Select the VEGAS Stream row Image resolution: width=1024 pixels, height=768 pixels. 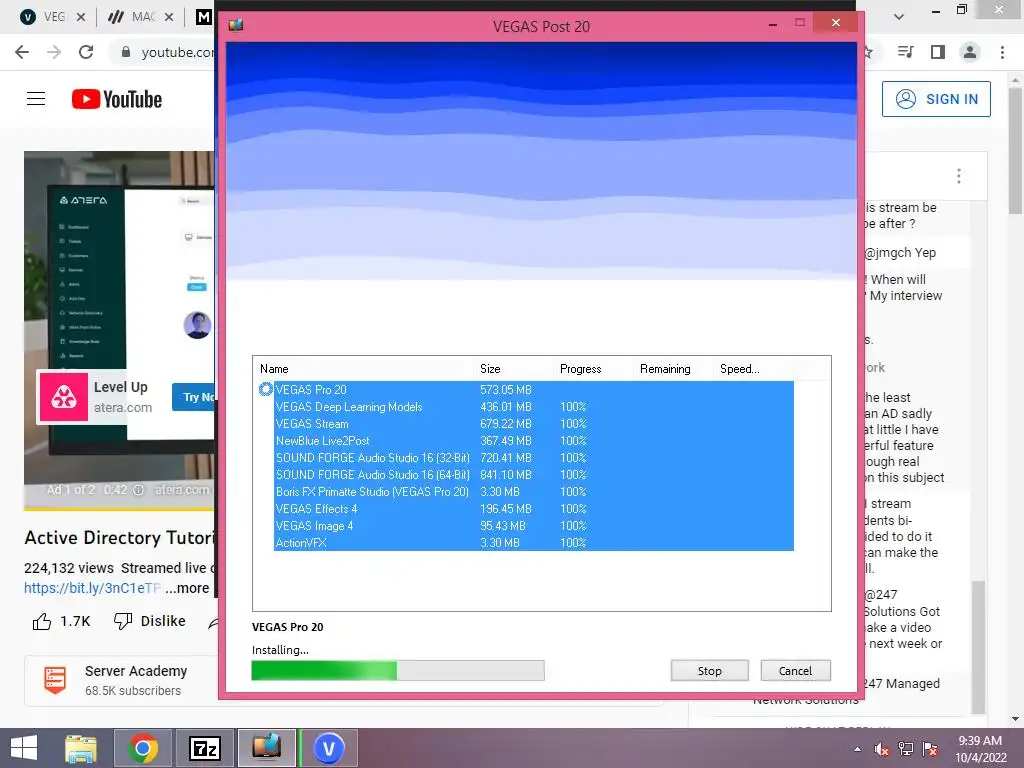click(x=534, y=424)
